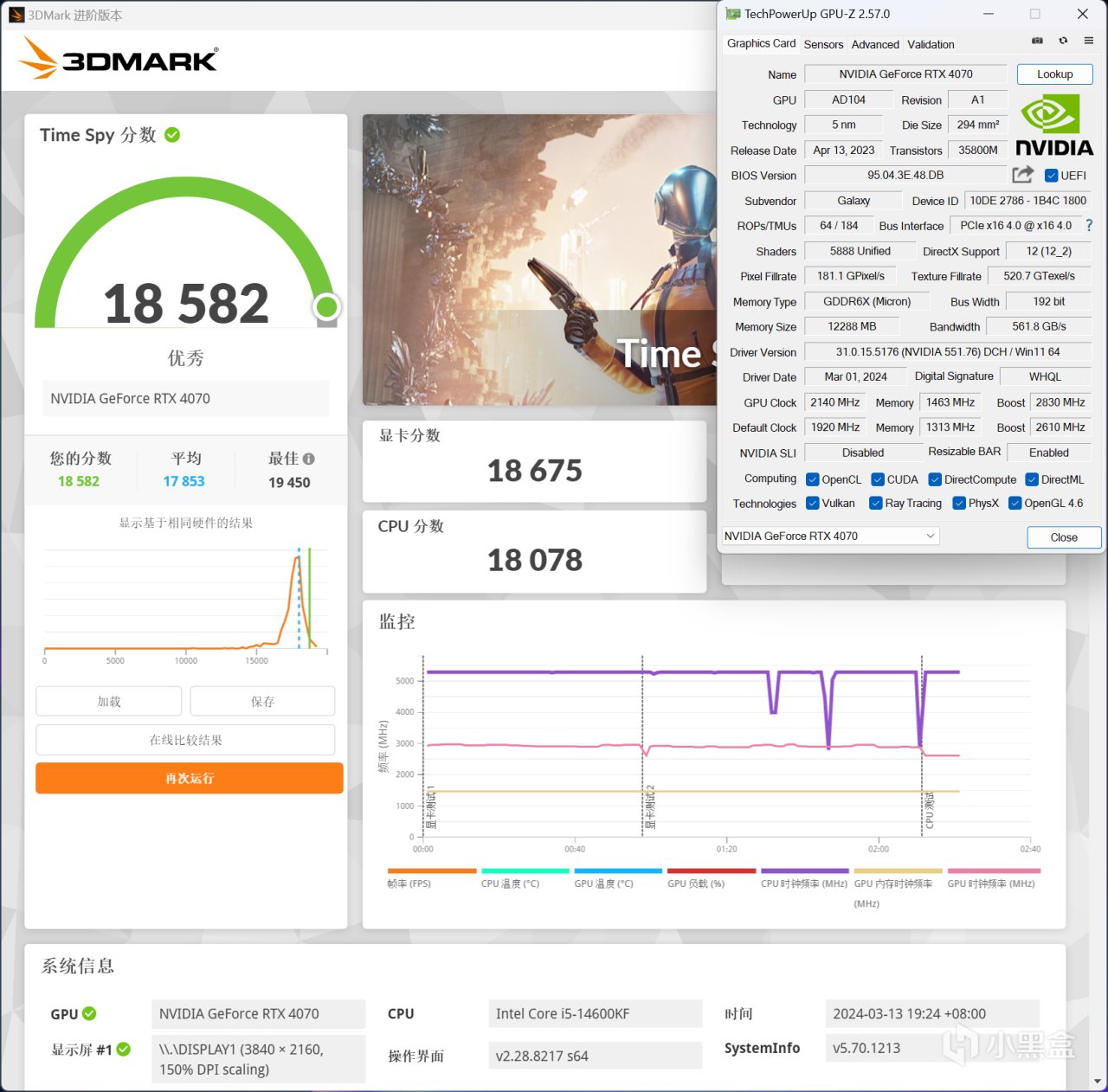This screenshot has width=1108, height=1092.
Task: Click the 显卡分数 value 18 675
Action: coord(535,471)
